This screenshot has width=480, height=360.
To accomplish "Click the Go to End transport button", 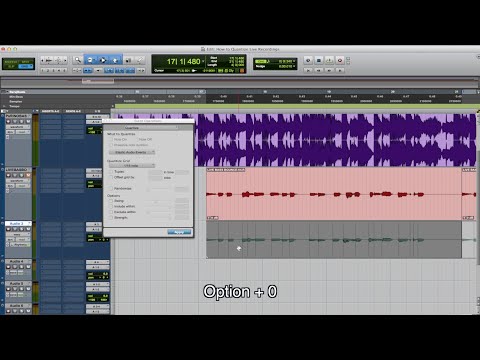I will (340, 70).
